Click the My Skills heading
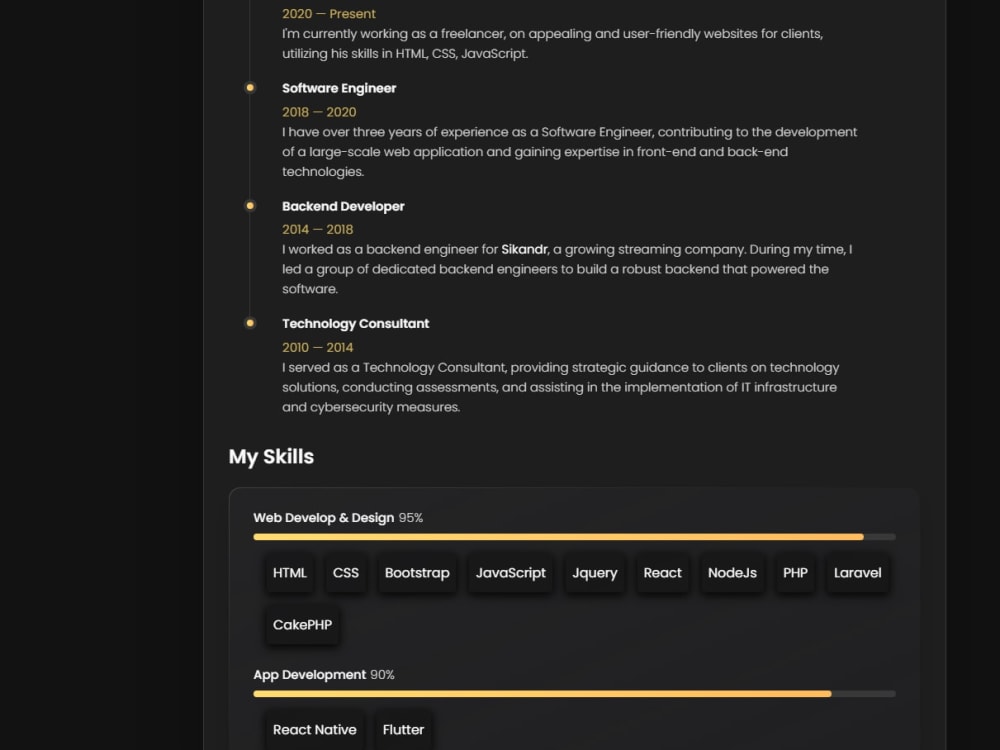Screen dimensions: 1000x750 click(271, 457)
